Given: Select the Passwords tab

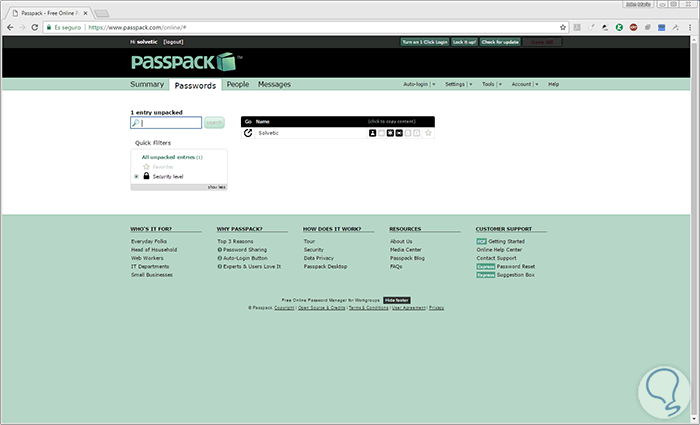Looking at the screenshot, I should (x=195, y=85).
